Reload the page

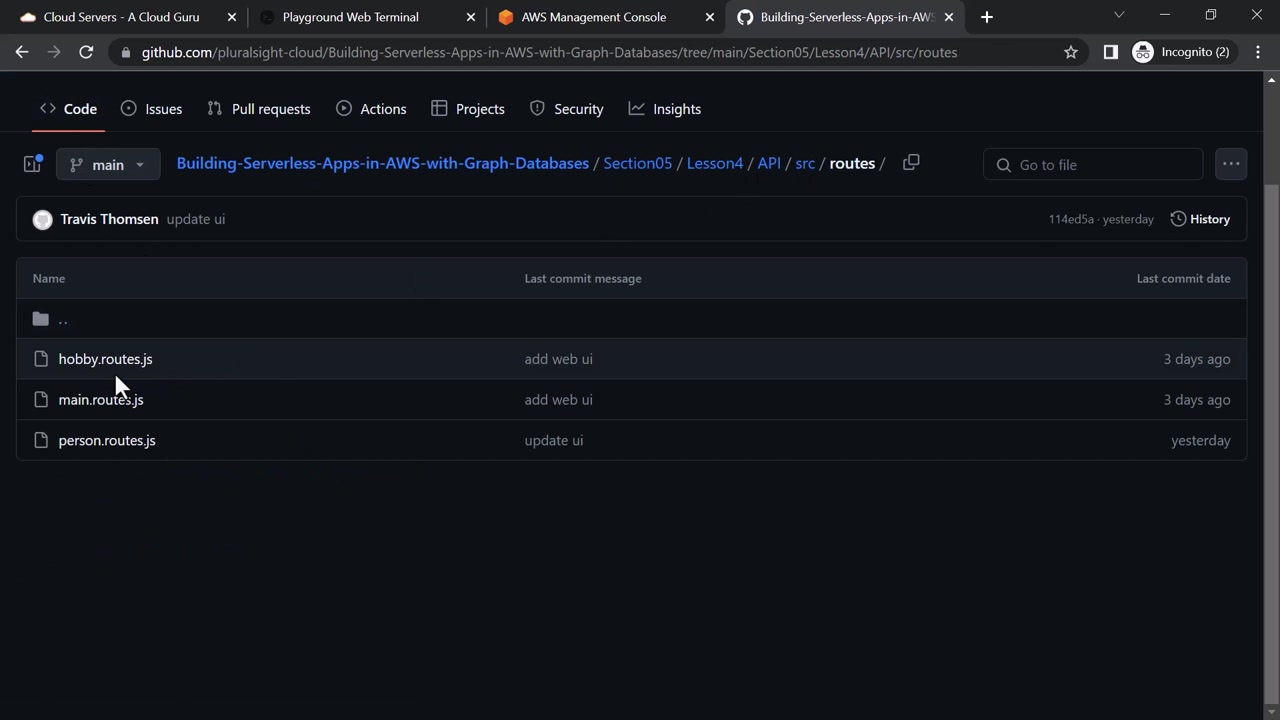[86, 52]
